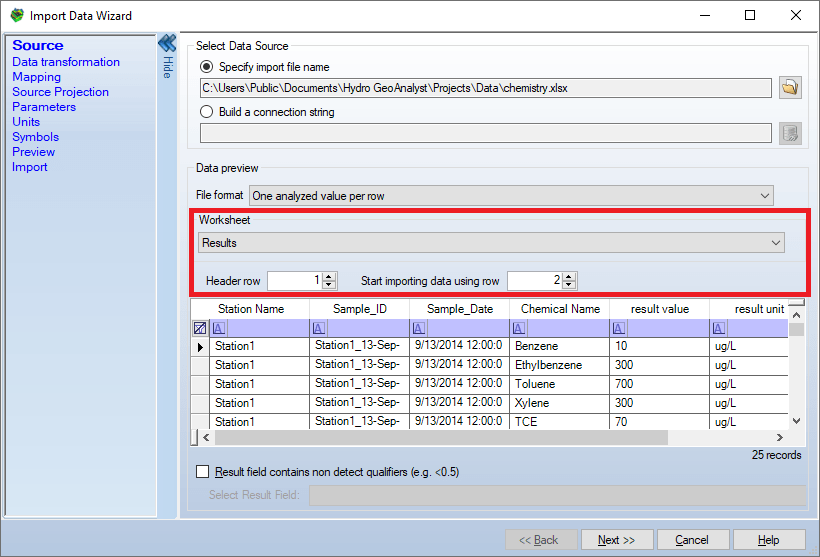Decrease the start importing row value
820x557 pixels.
coord(569,285)
